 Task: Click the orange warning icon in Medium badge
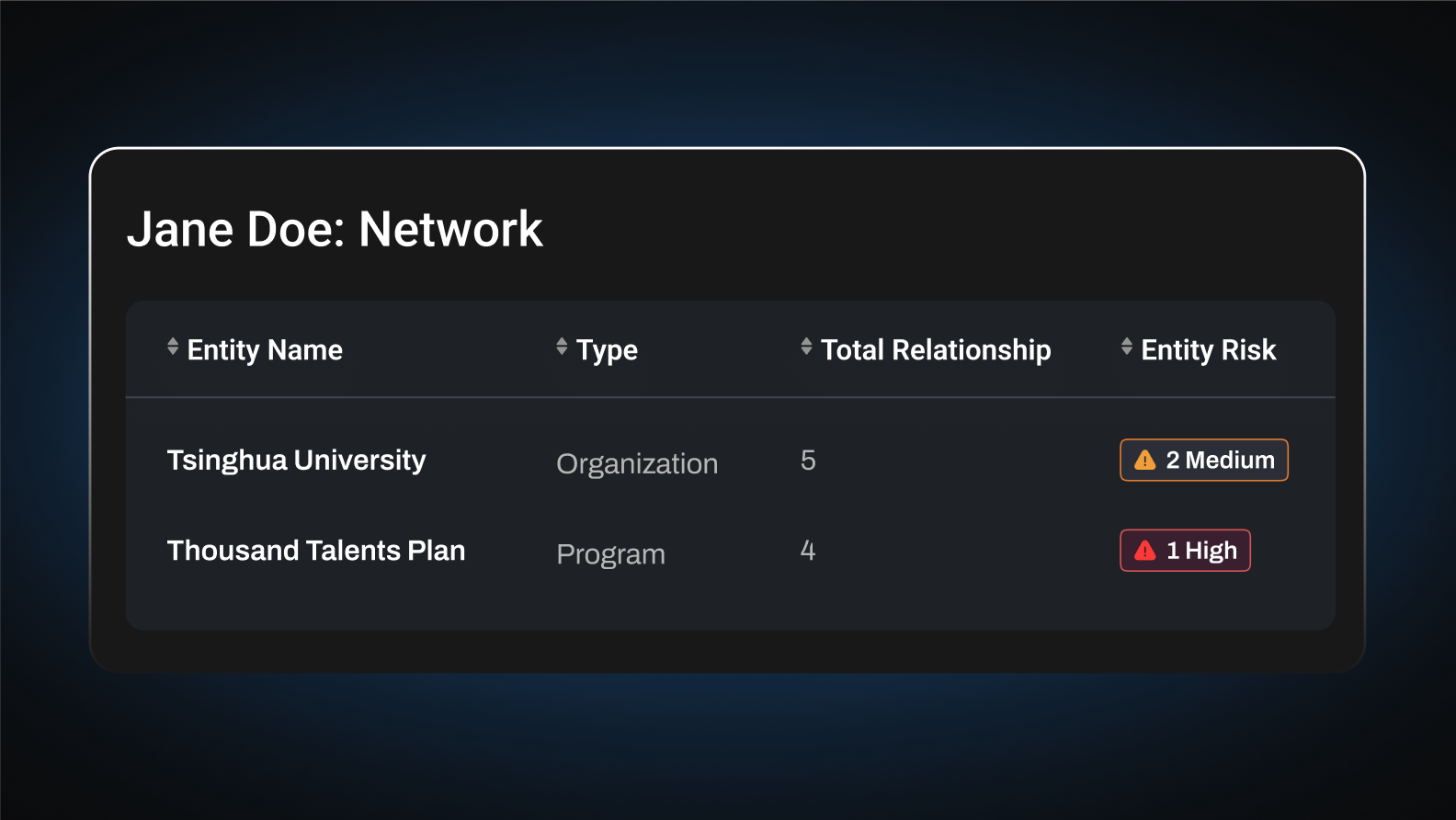pos(1145,461)
